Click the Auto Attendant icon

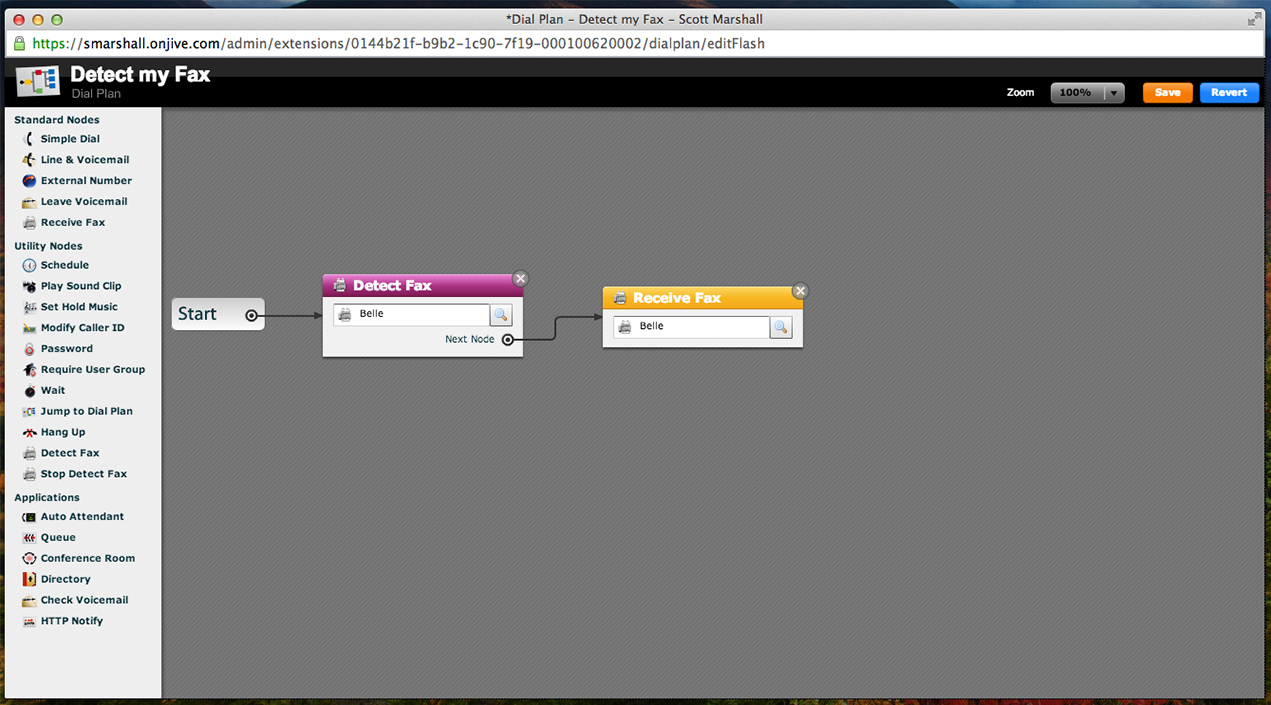pos(29,517)
